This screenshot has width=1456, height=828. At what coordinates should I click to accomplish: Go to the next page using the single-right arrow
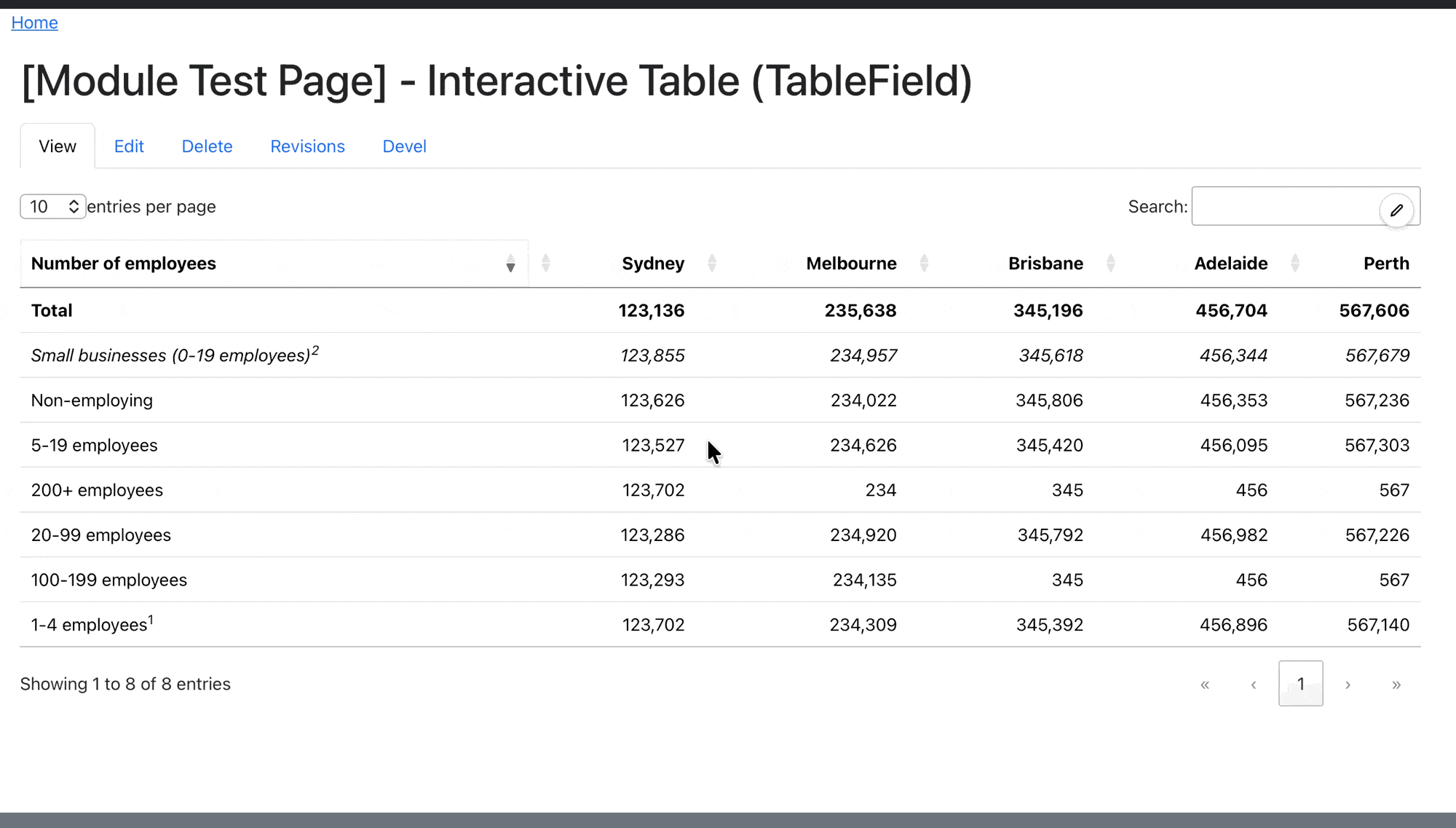[x=1348, y=685]
